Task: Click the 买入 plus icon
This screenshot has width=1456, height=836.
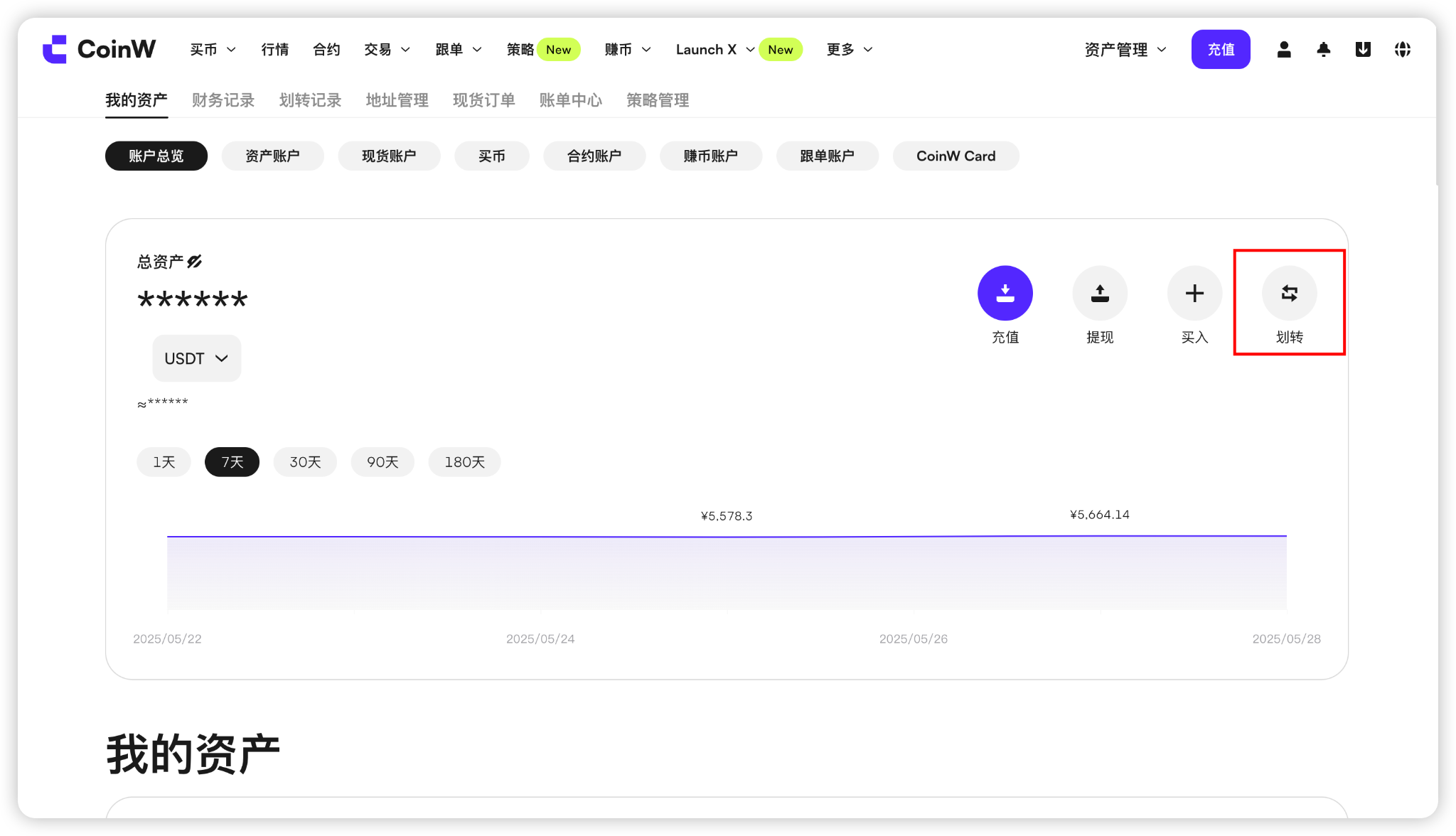Action: click(x=1194, y=293)
